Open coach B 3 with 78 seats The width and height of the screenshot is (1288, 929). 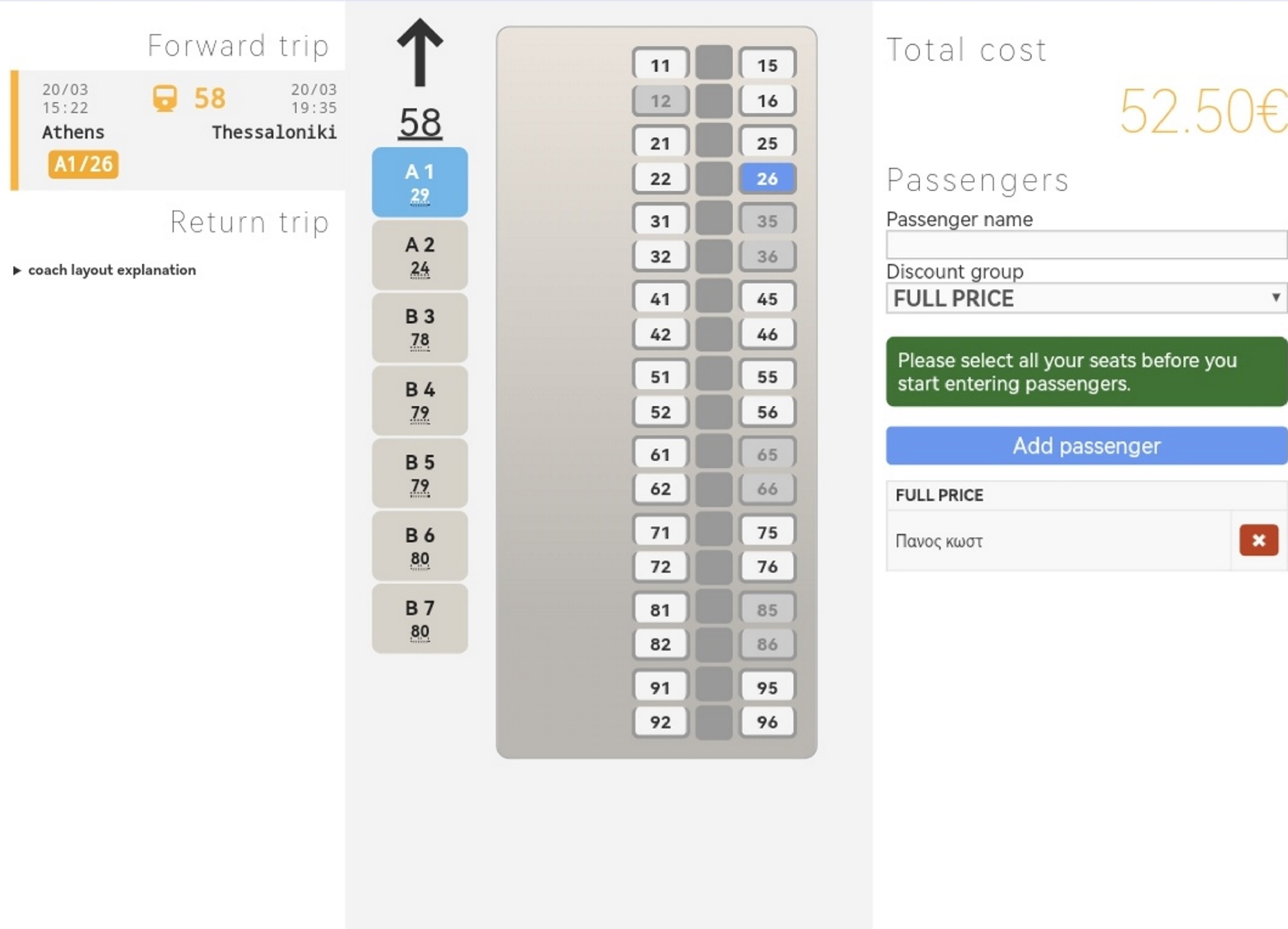pyautogui.click(x=420, y=327)
